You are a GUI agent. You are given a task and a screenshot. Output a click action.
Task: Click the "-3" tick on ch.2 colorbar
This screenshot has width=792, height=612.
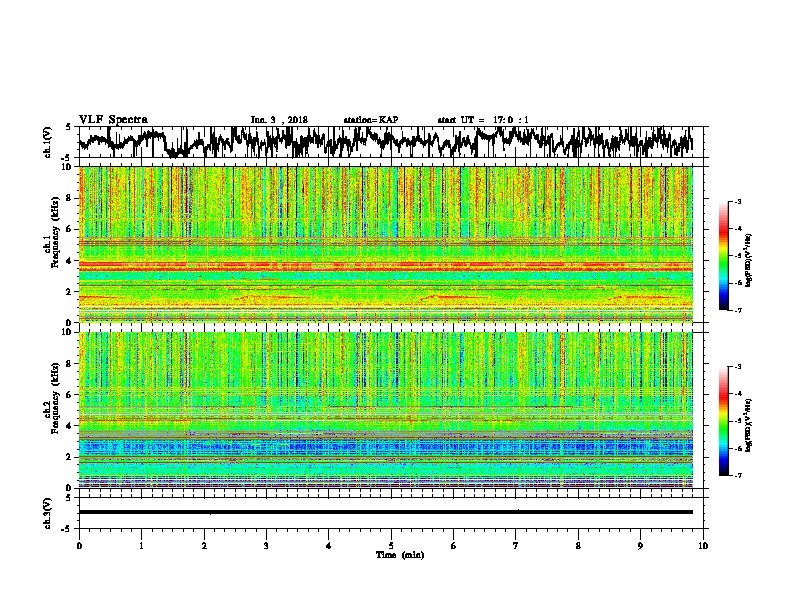pyautogui.click(x=738, y=367)
